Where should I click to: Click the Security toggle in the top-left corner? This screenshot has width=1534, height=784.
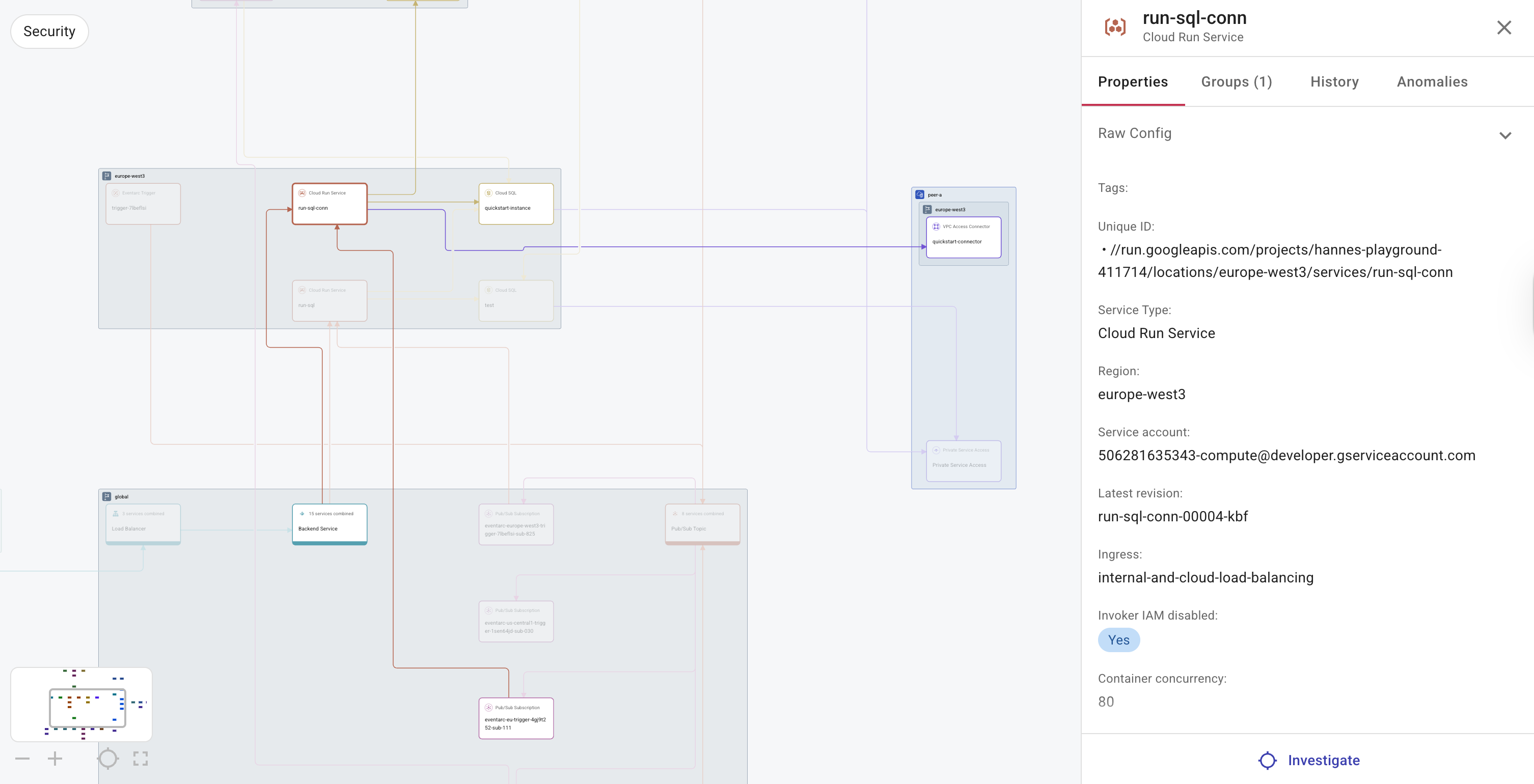pos(49,31)
